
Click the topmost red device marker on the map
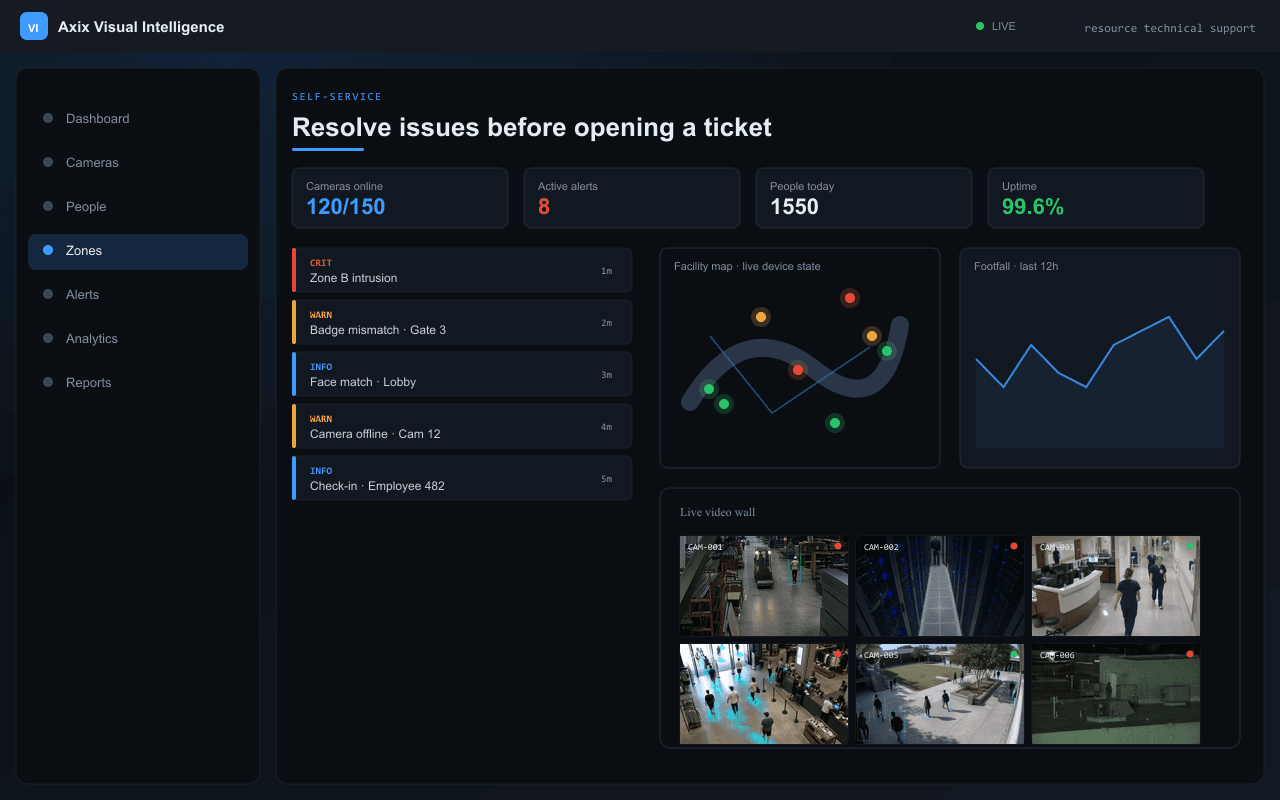coord(850,297)
